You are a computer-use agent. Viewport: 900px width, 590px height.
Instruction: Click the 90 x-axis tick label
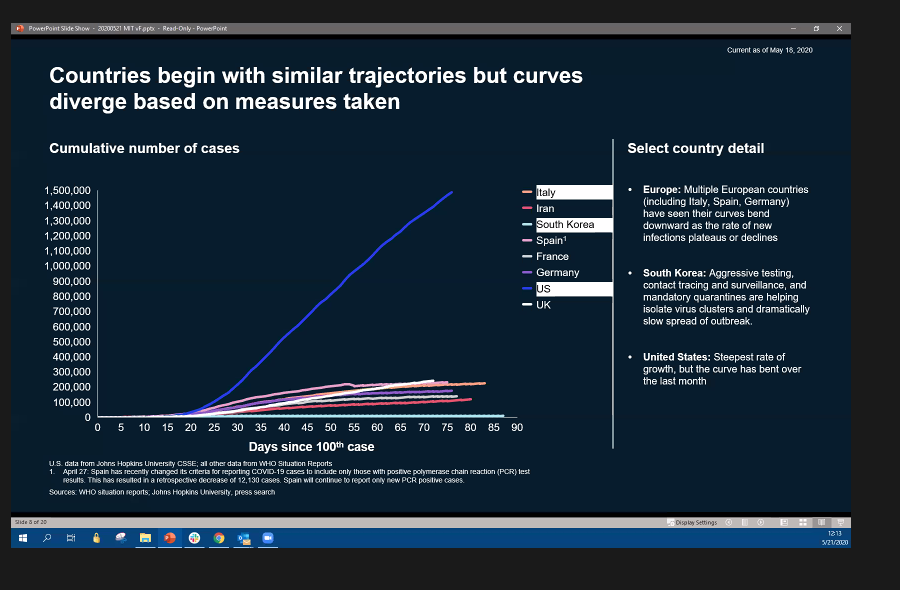pyautogui.click(x=517, y=428)
